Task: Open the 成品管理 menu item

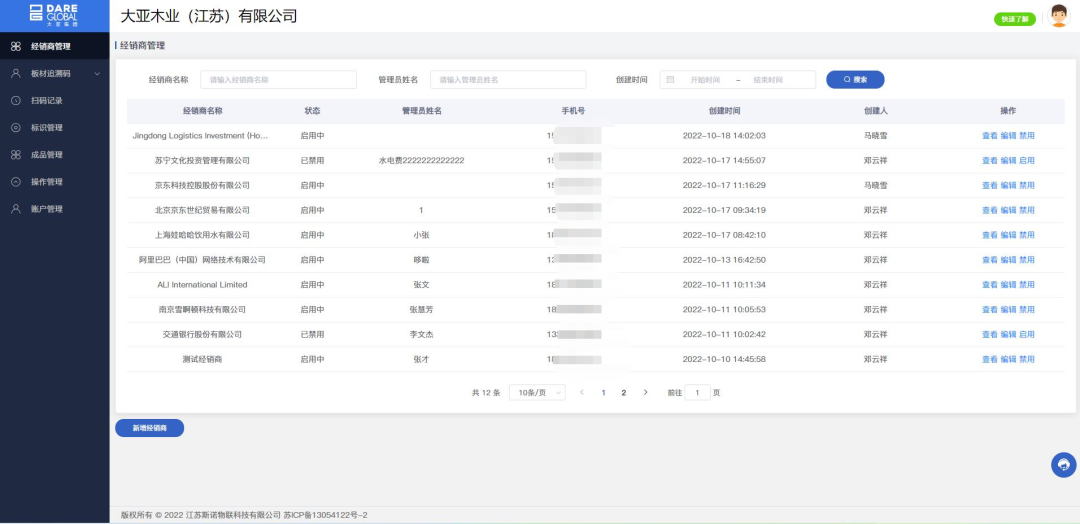Action: (x=54, y=155)
